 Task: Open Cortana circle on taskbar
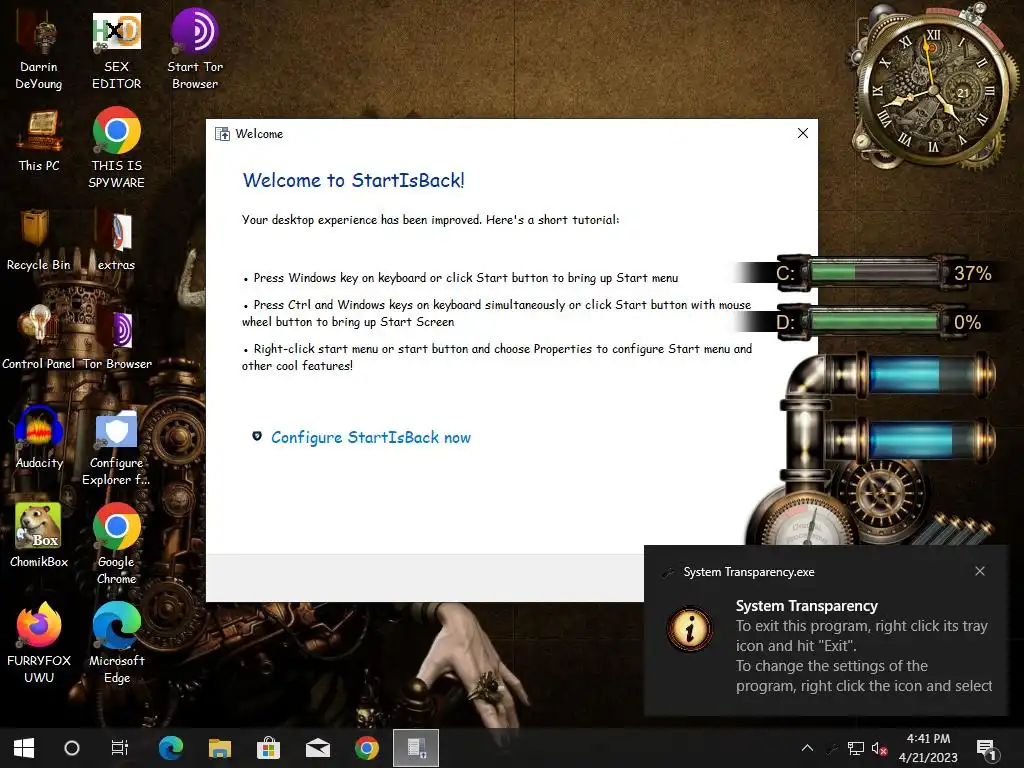click(72, 748)
